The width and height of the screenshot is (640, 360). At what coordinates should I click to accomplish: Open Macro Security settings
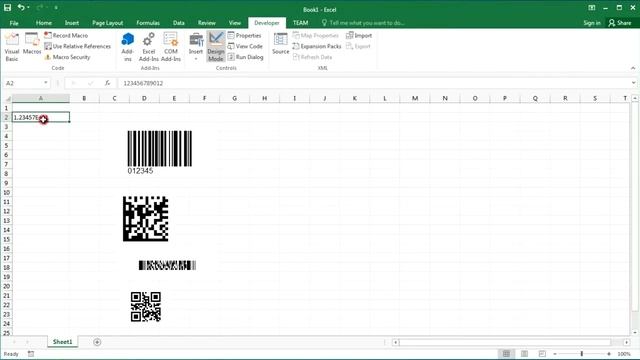coord(68,57)
